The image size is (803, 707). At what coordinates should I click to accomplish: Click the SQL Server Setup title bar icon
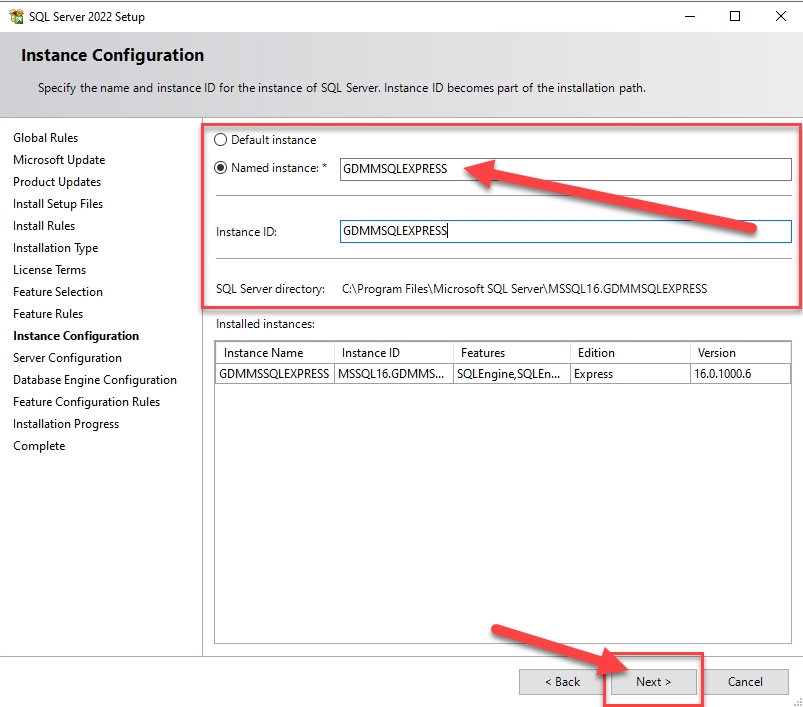pyautogui.click(x=16, y=16)
